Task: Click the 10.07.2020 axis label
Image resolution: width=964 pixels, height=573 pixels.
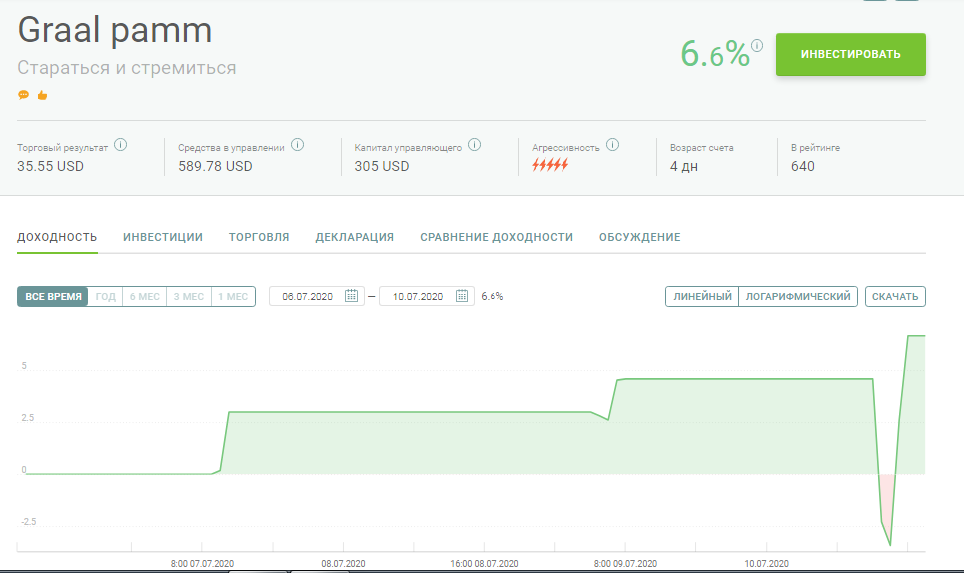Action: click(766, 563)
